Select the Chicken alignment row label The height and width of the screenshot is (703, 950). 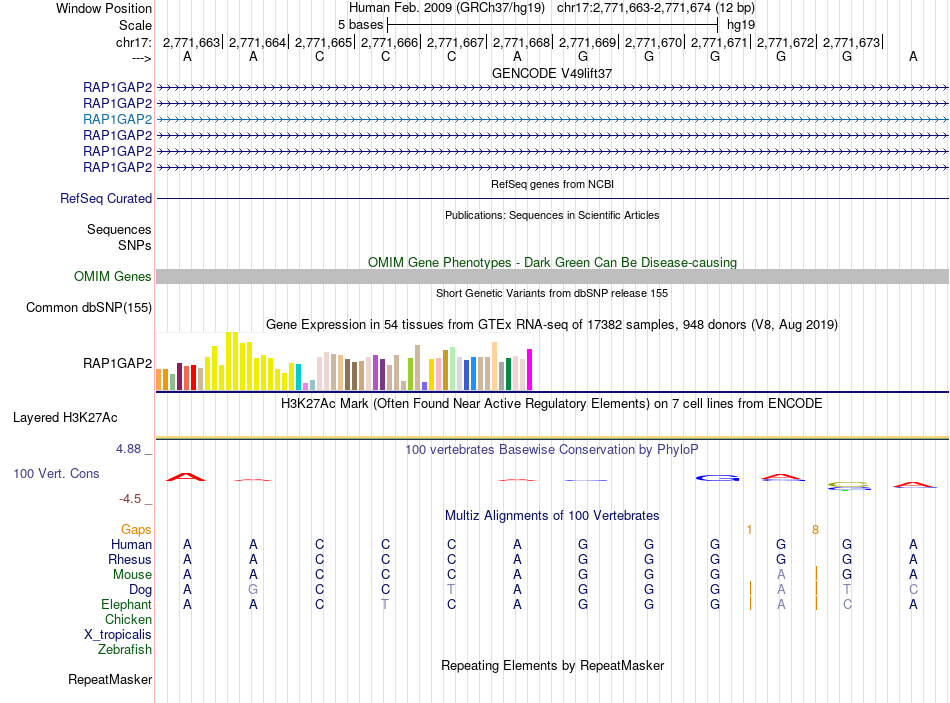(128, 619)
